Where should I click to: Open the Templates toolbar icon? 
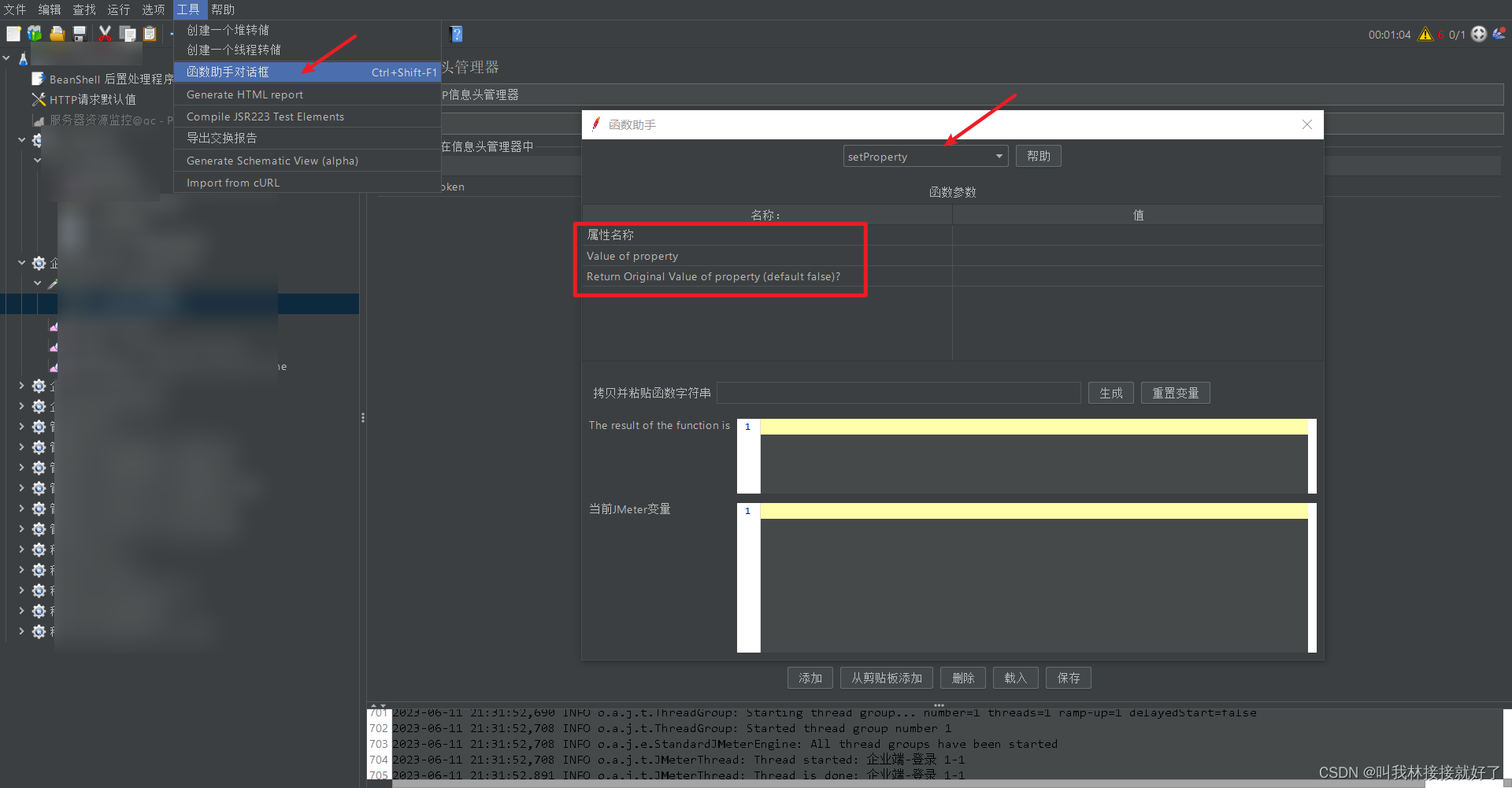pyautogui.click(x=35, y=34)
